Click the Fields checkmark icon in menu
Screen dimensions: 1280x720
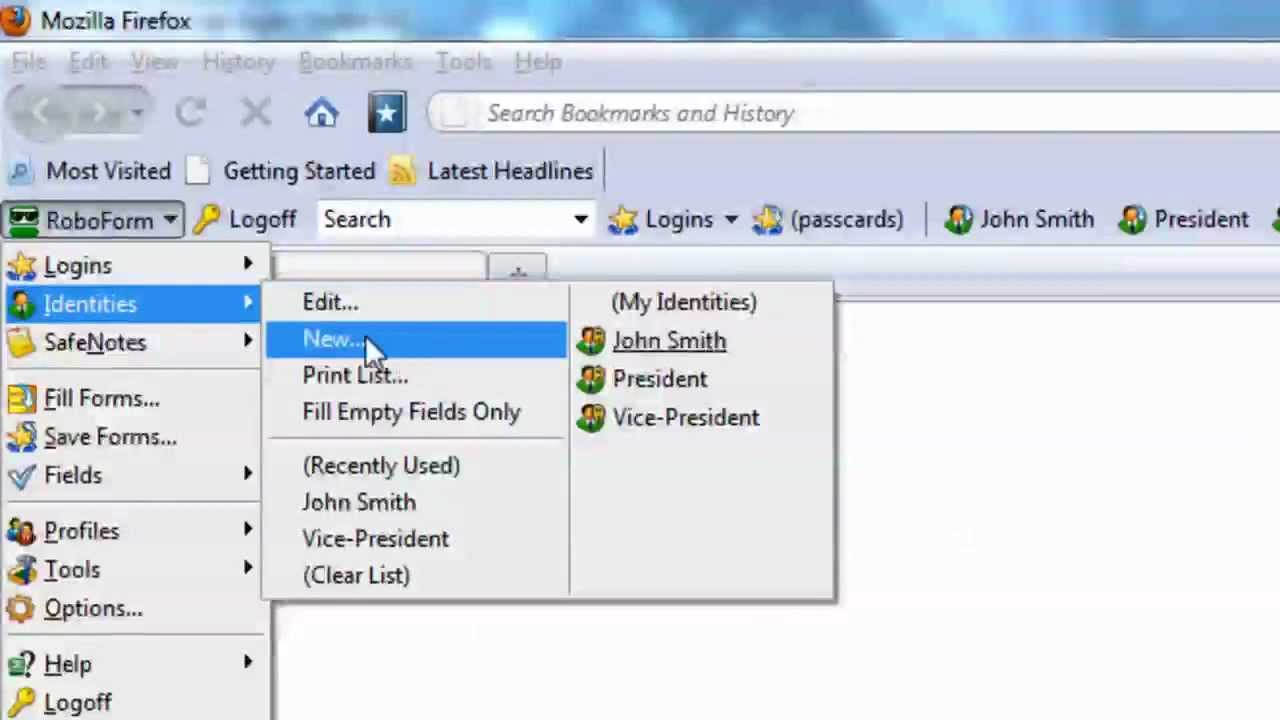21,475
